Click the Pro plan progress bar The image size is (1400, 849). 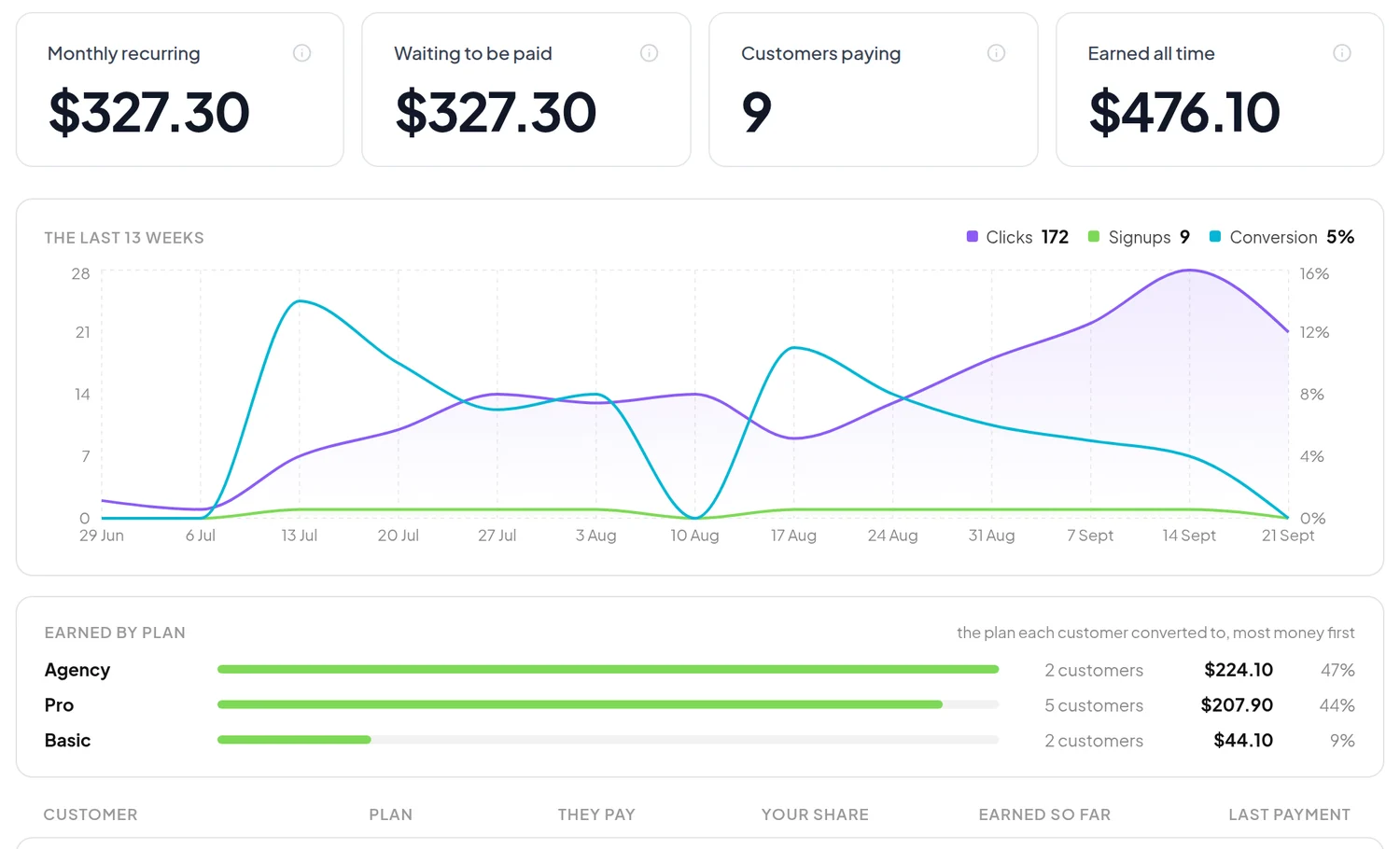[x=608, y=704]
